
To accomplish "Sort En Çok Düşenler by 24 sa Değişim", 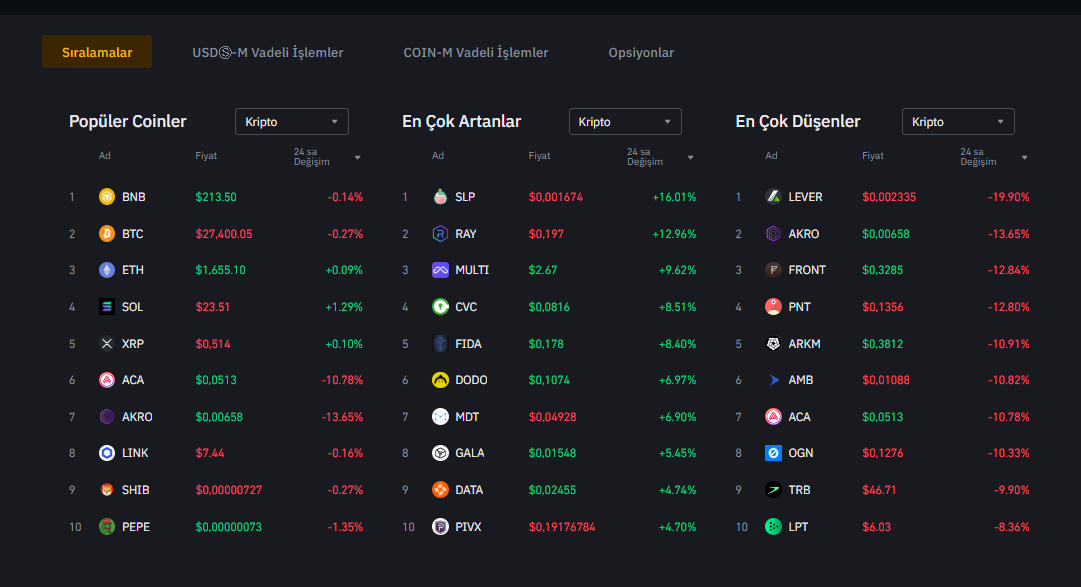I will (1023, 158).
